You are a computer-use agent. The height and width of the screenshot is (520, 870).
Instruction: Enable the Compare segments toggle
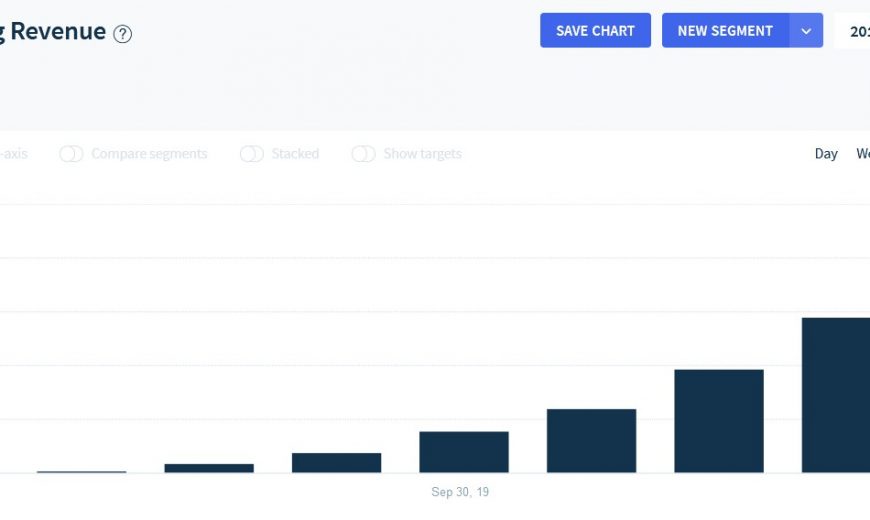(71, 154)
